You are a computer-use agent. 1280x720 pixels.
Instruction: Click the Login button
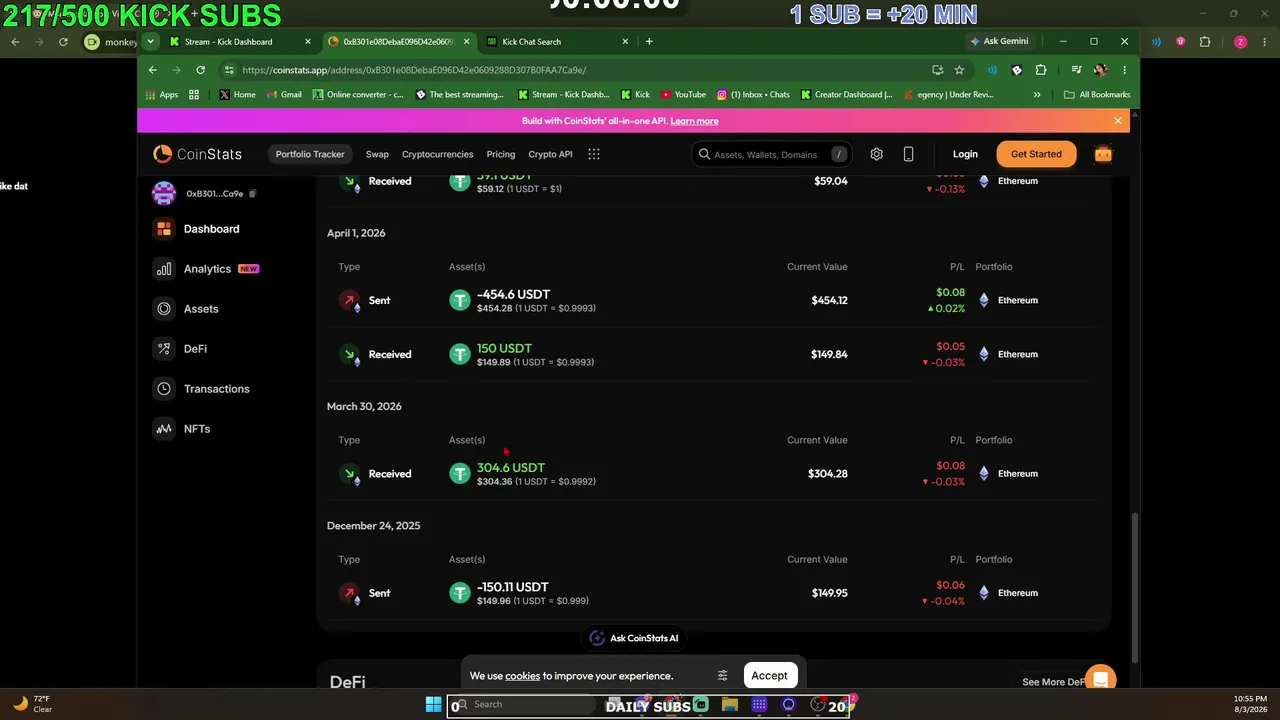[x=965, y=154]
